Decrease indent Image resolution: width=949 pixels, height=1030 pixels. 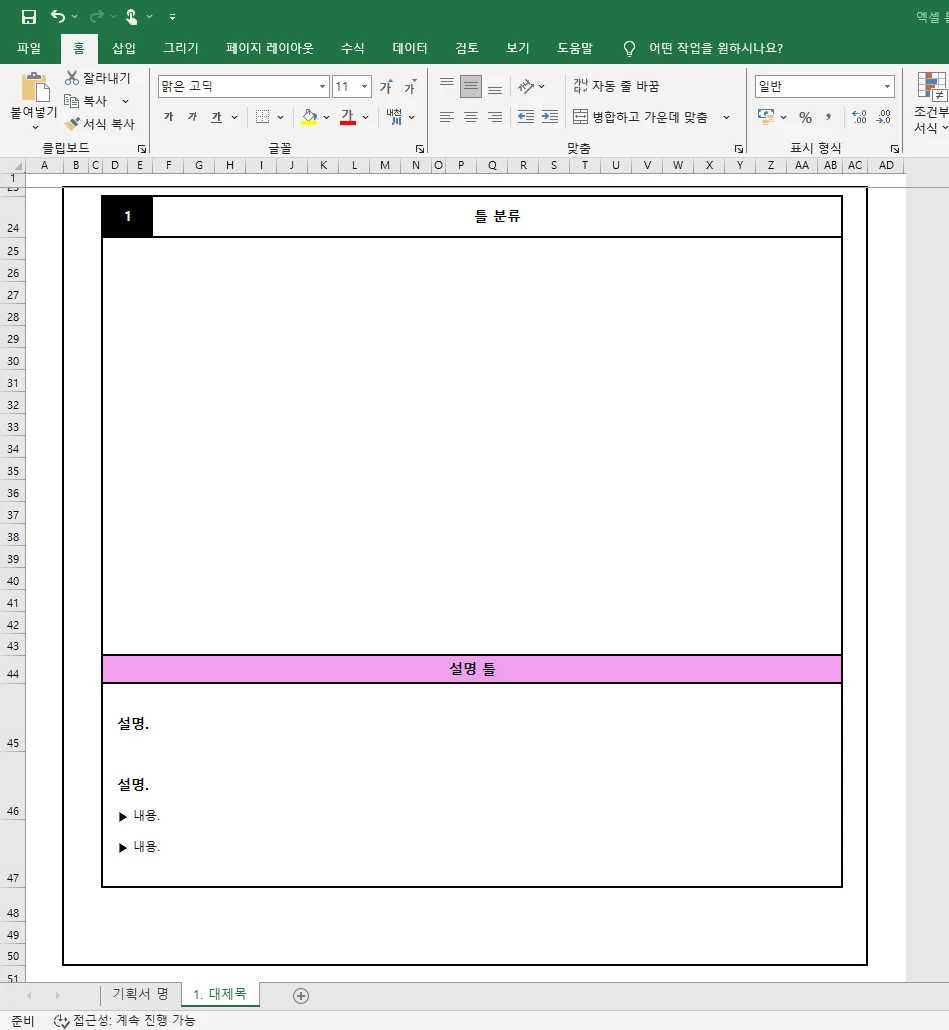point(526,117)
